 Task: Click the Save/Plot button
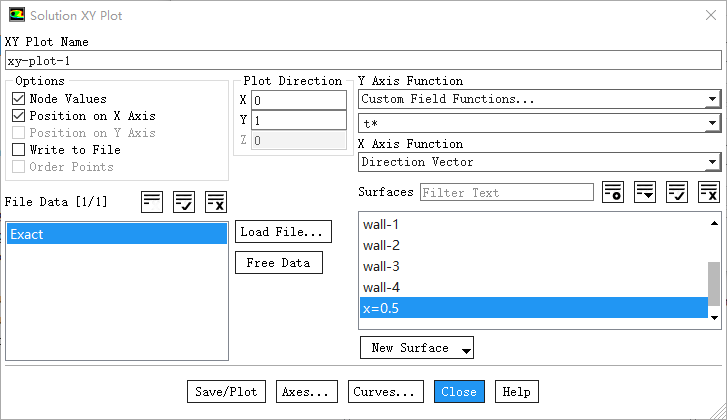pos(227,391)
